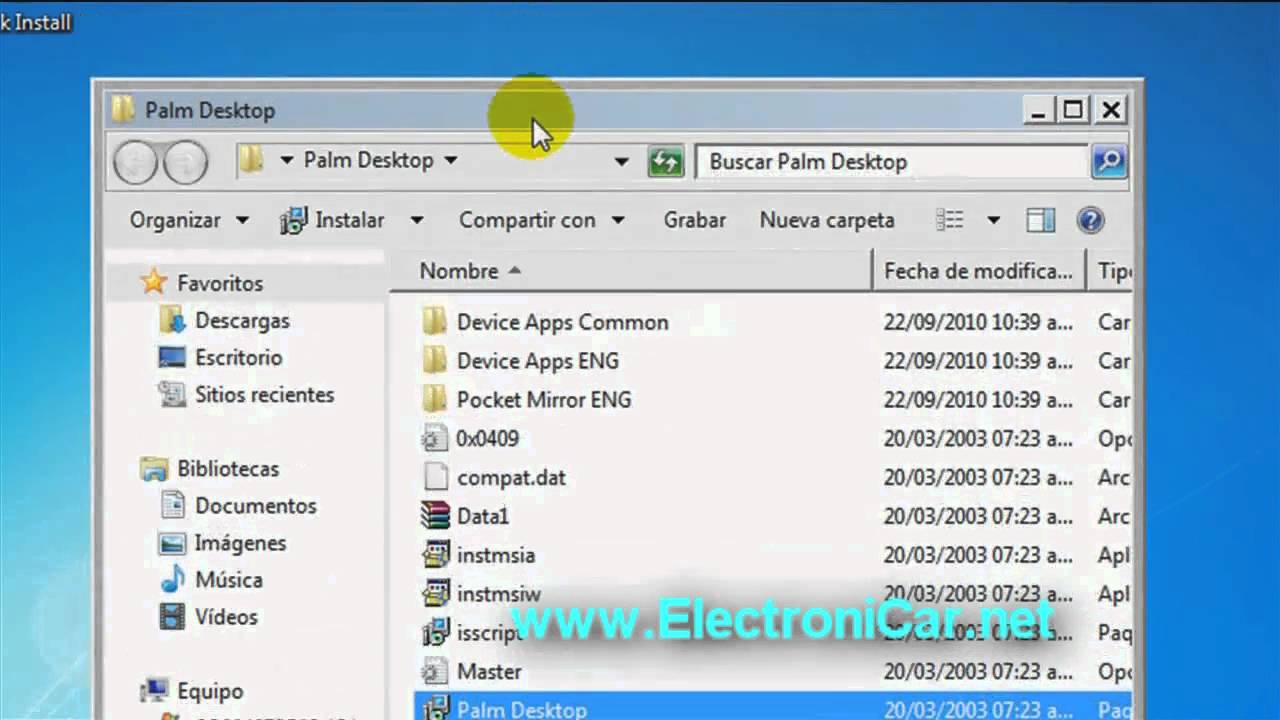Click the instmsia installer icon
Image resolution: width=1280 pixels, height=720 pixels.
point(435,554)
